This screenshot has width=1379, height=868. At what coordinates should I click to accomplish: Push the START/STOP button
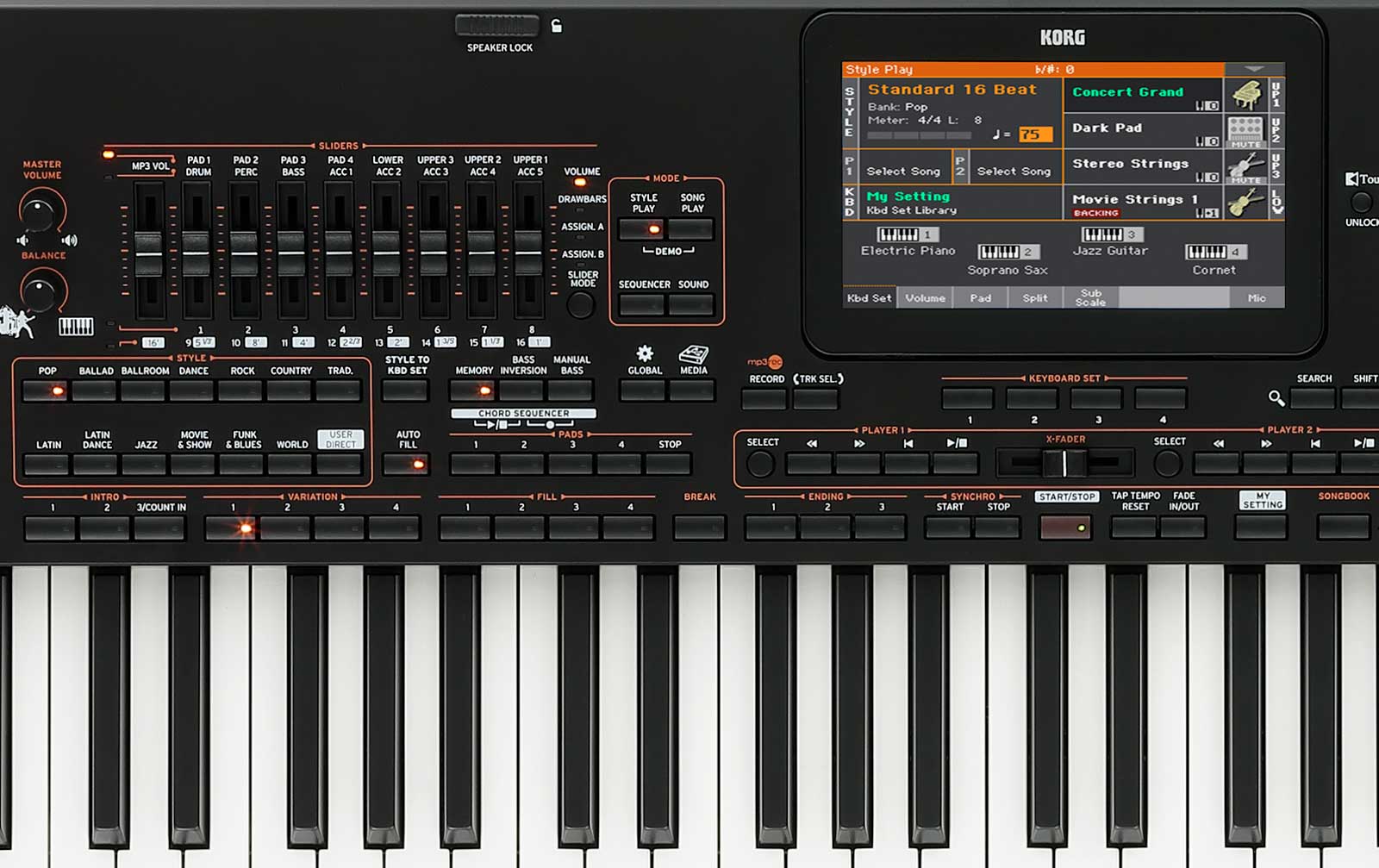(1065, 527)
